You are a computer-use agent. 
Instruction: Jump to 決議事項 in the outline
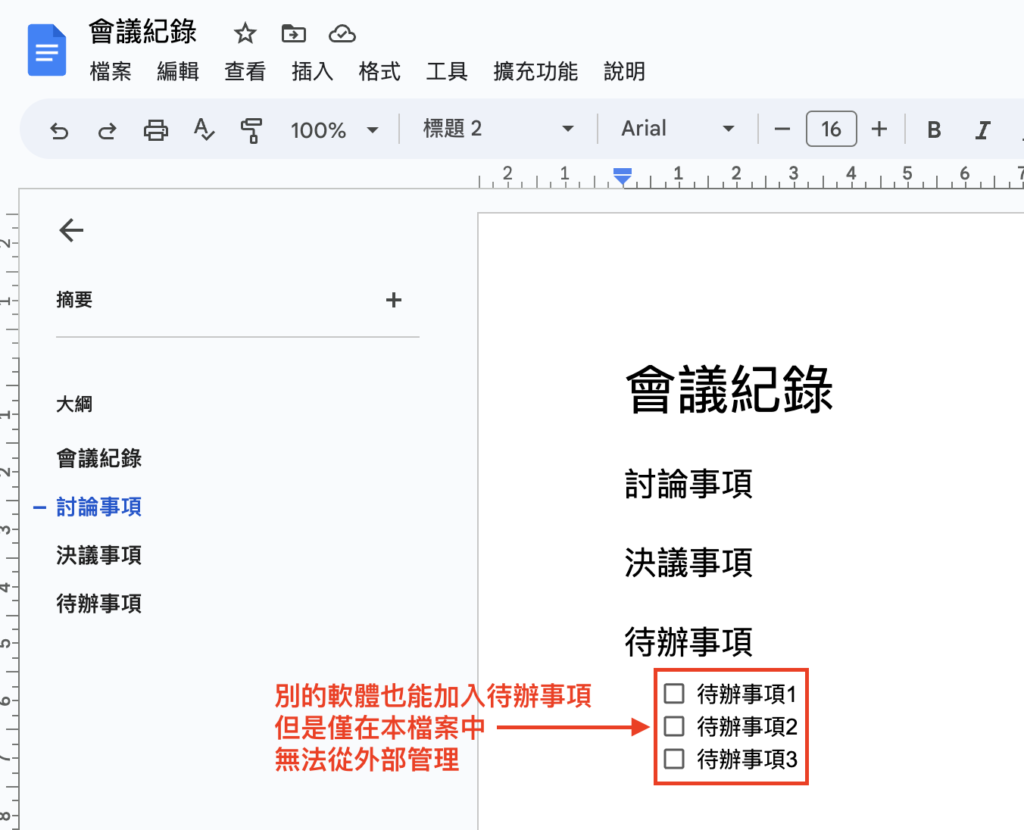tap(97, 555)
